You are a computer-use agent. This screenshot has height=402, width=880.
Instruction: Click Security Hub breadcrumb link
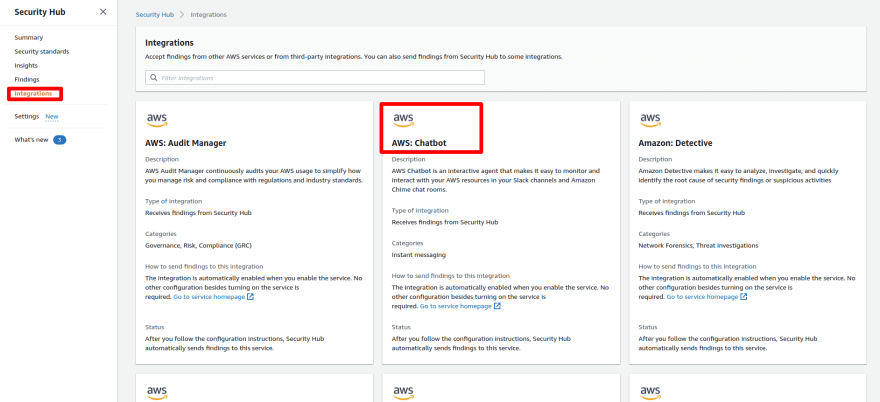pyautogui.click(x=155, y=15)
